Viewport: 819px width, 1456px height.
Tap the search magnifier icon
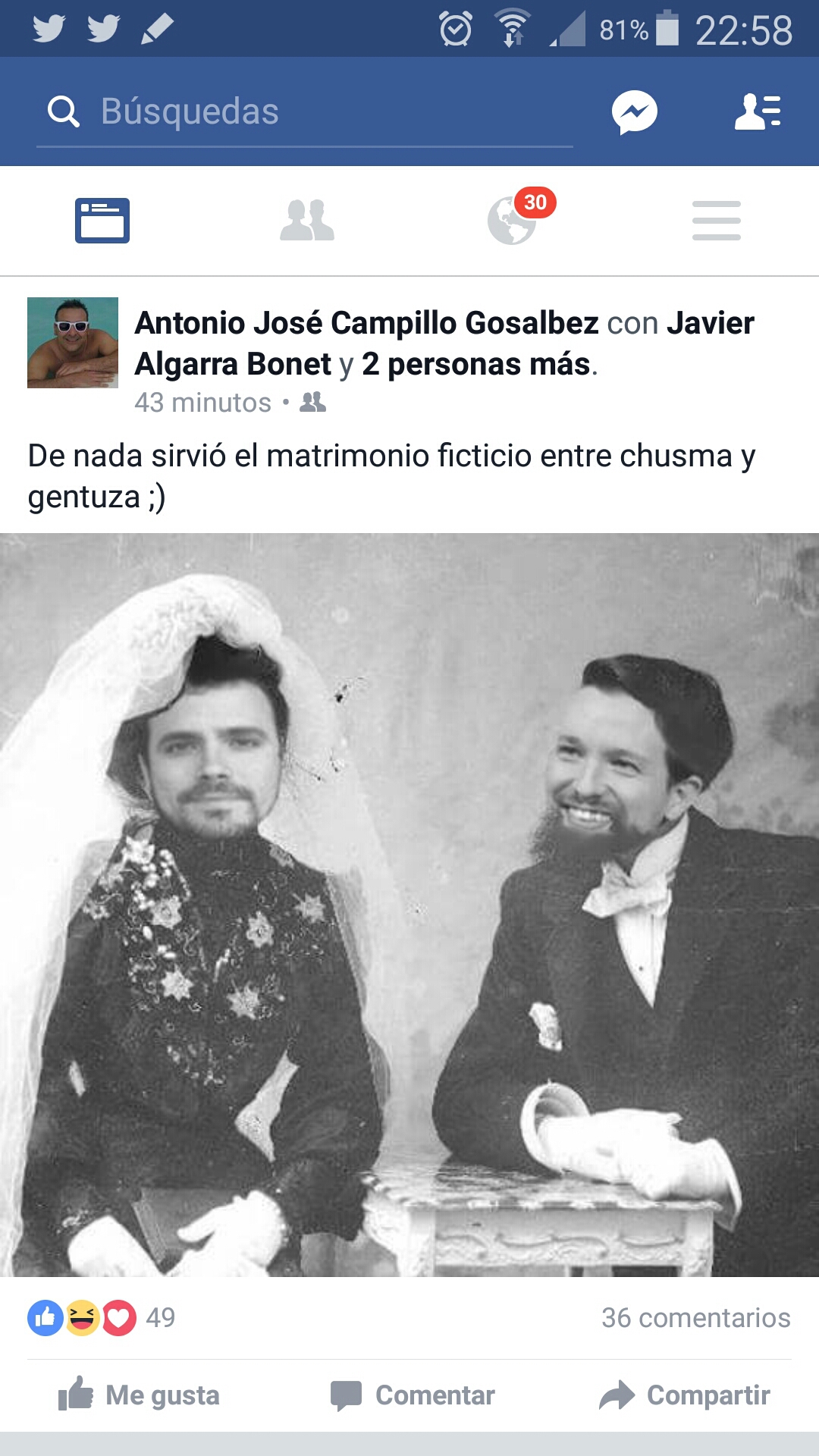pos(63,111)
